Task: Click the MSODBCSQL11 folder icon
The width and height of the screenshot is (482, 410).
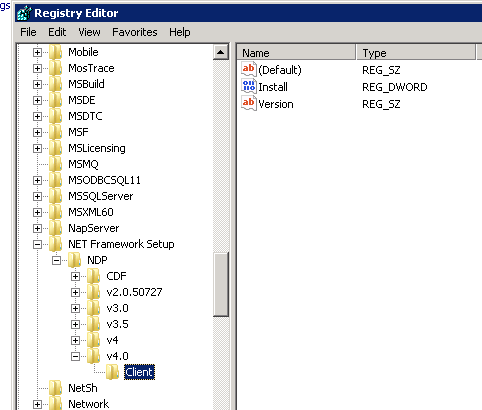Action: 55,180
